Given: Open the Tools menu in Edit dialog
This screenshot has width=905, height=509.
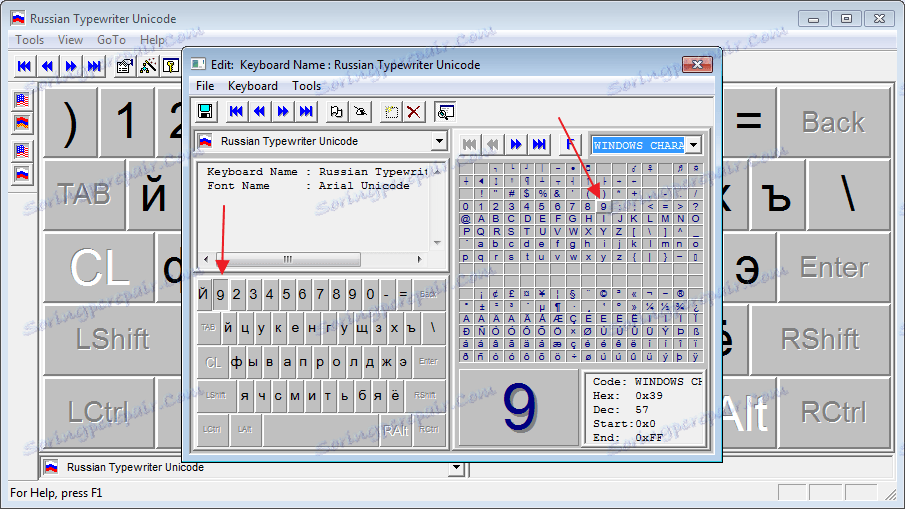Looking at the screenshot, I should pyautogui.click(x=306, y=86).
